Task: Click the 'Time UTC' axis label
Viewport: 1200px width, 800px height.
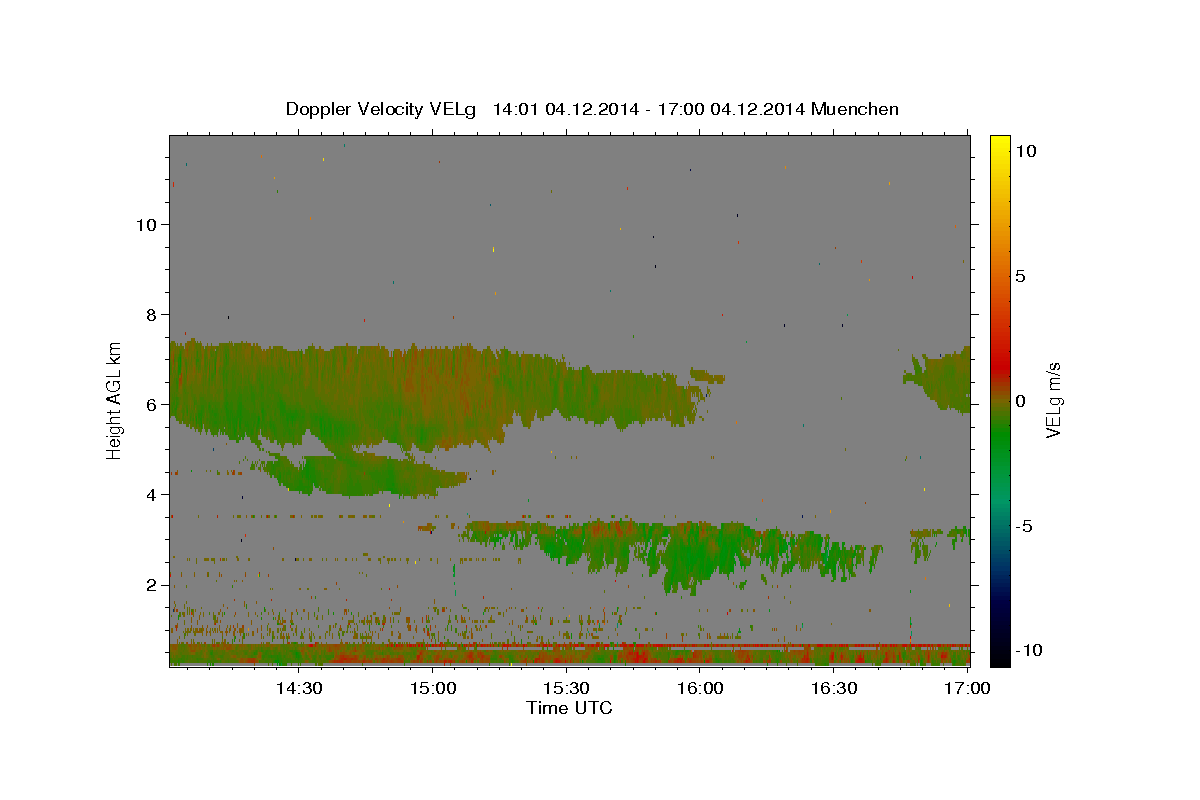Action: coord(569,708)
